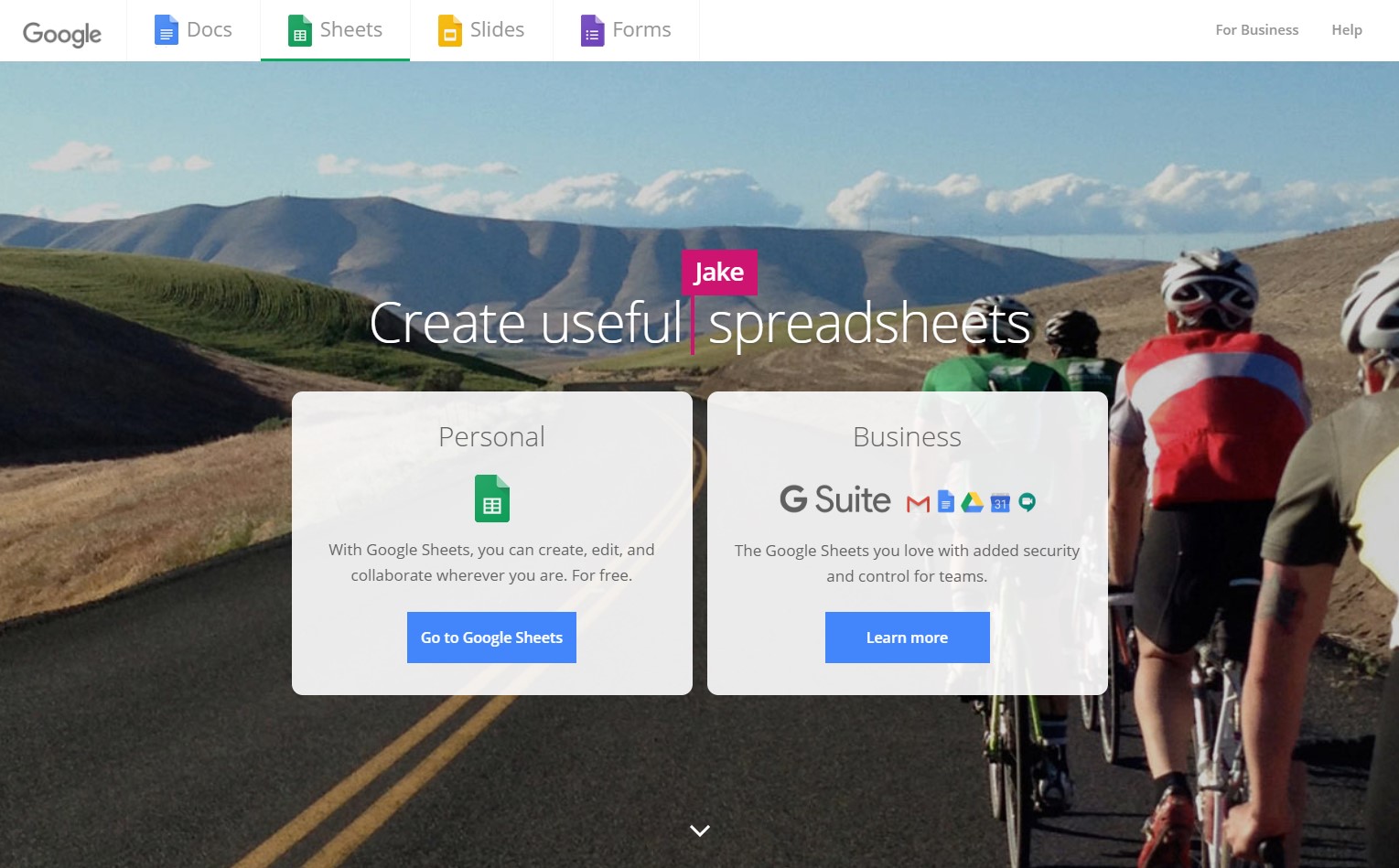Screen dimensions: 1399x868
Task: Open the For Business link
Action: coord(1256,30)
